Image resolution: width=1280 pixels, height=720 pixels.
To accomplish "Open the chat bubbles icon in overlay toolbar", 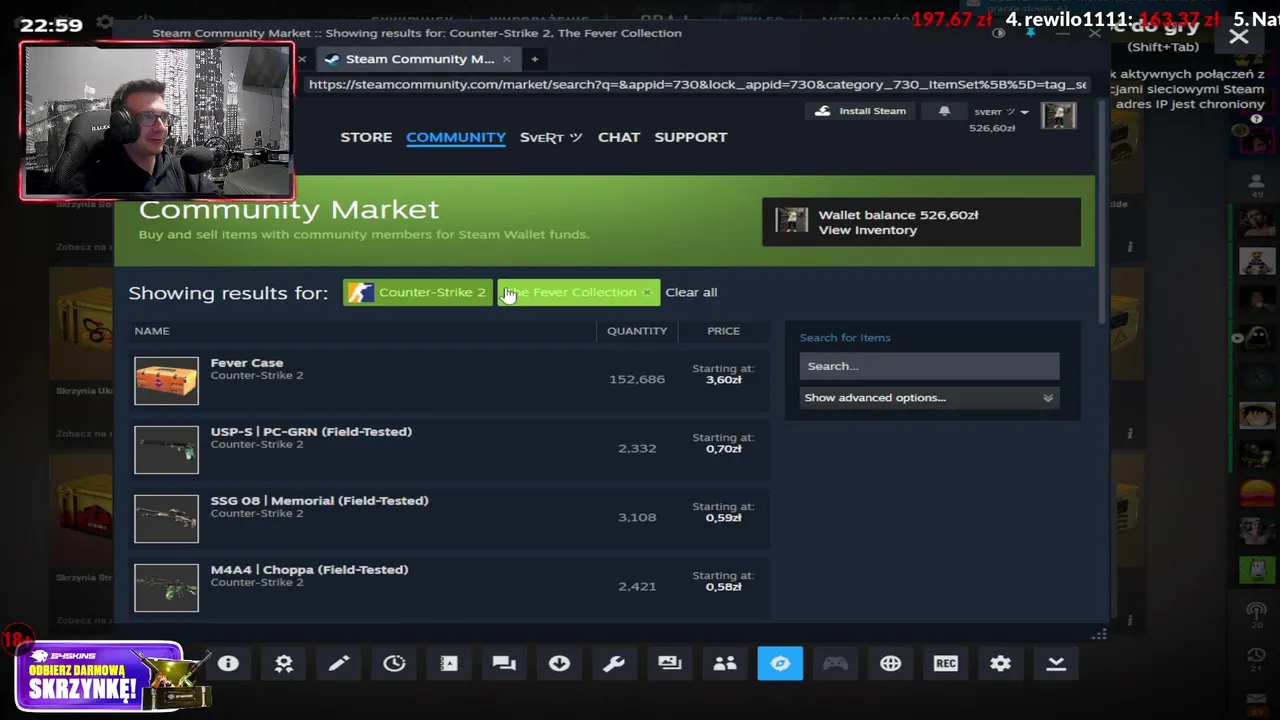I will coord(504,664).
